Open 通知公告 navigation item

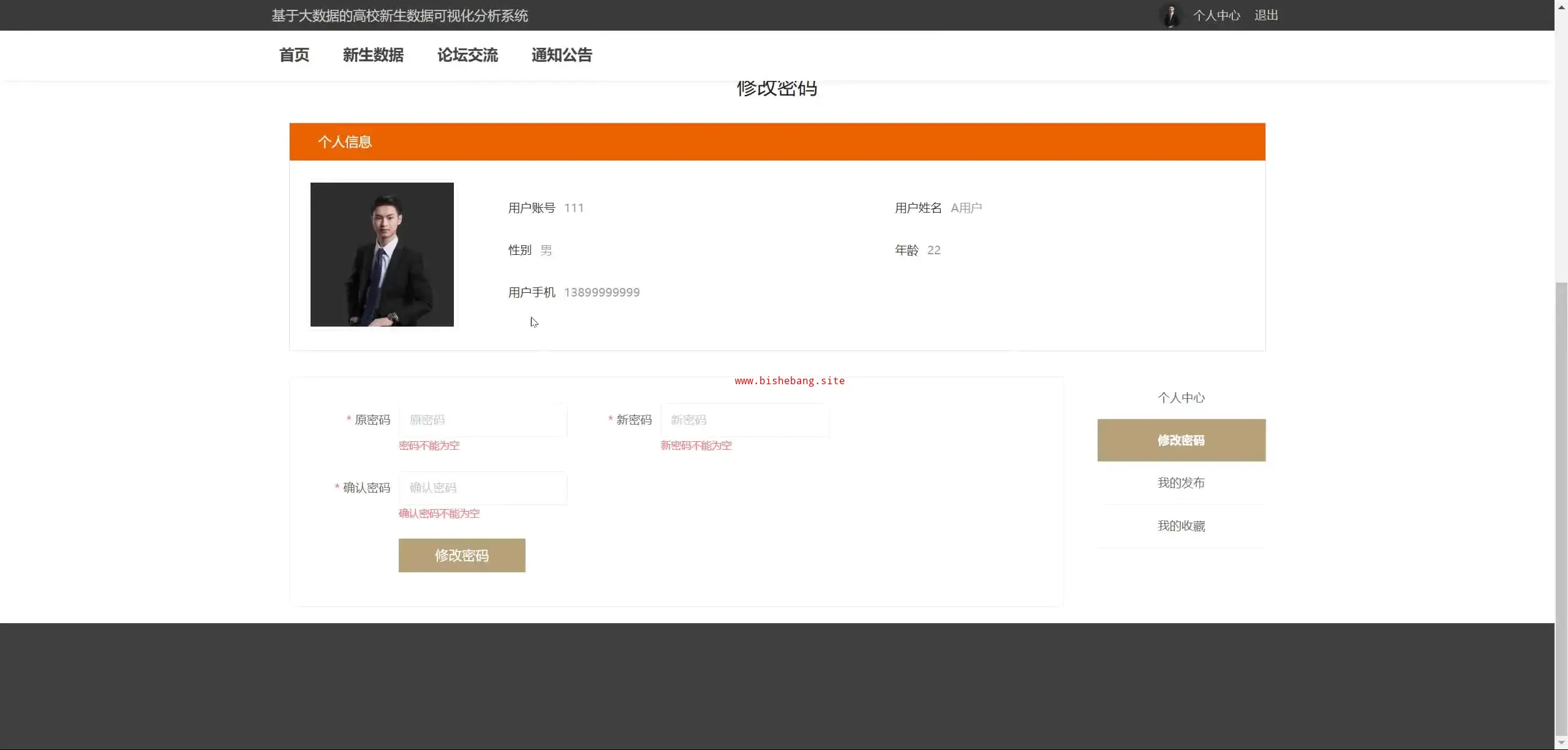pyautogui.click(x=562, y=55)
